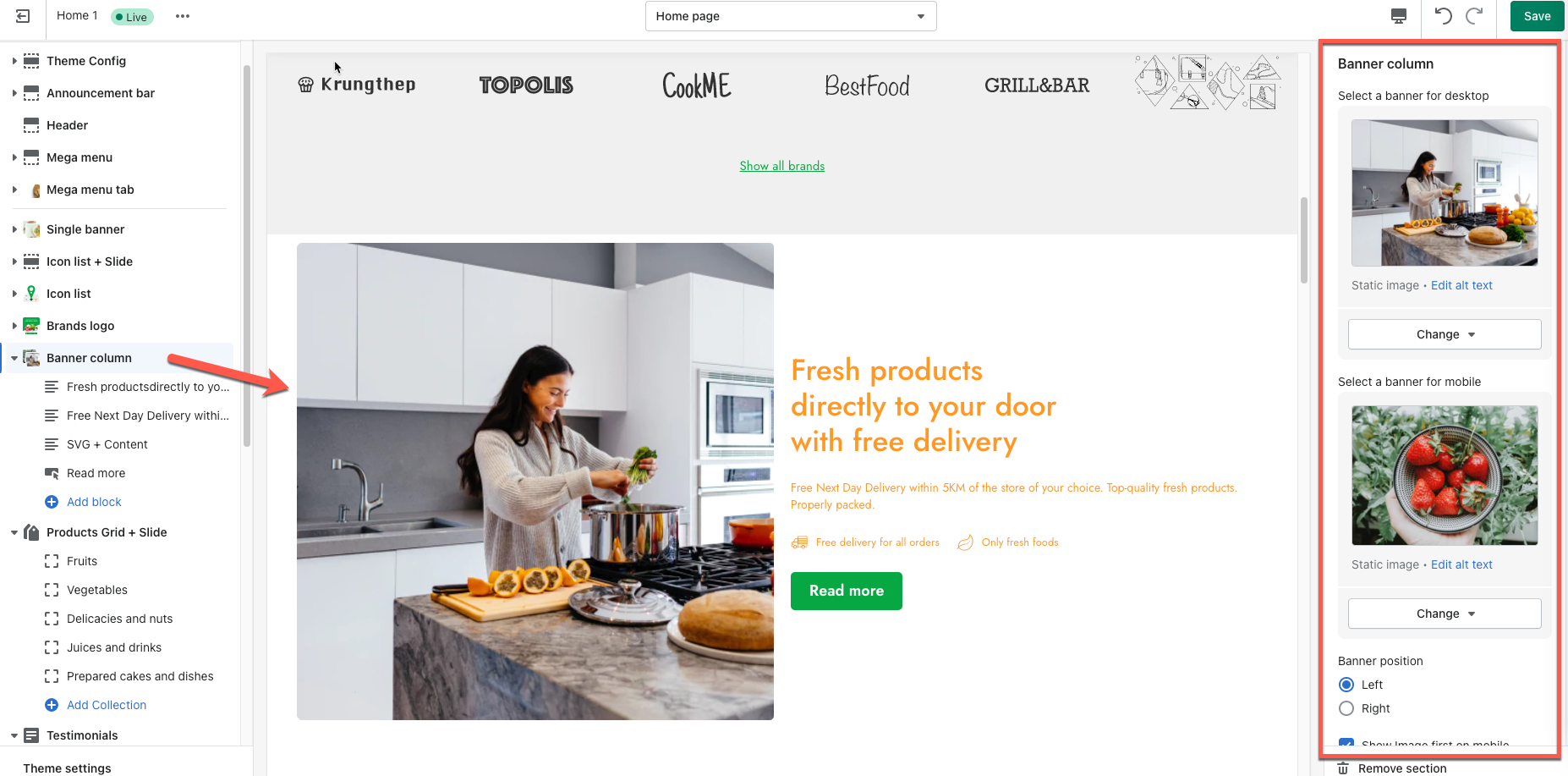Select the Right banner position
Image resolution: width=1568 pixels, height=776 pixels.
(1346, 708)
